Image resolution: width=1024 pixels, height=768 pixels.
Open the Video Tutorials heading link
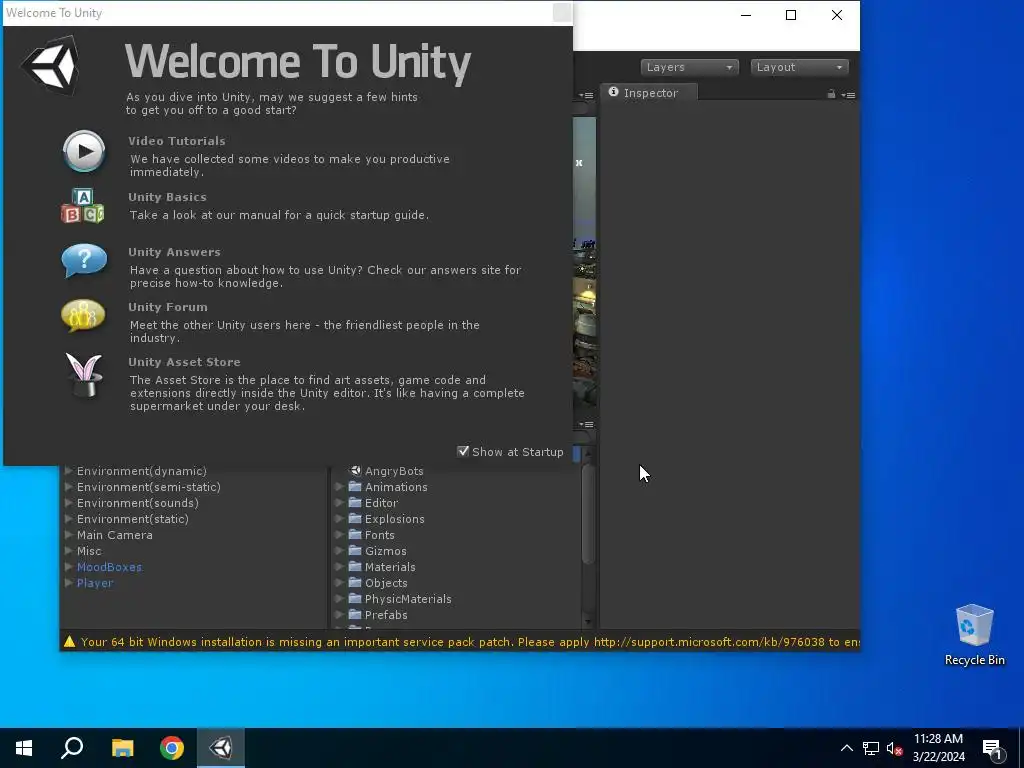[x=177, y=141]
